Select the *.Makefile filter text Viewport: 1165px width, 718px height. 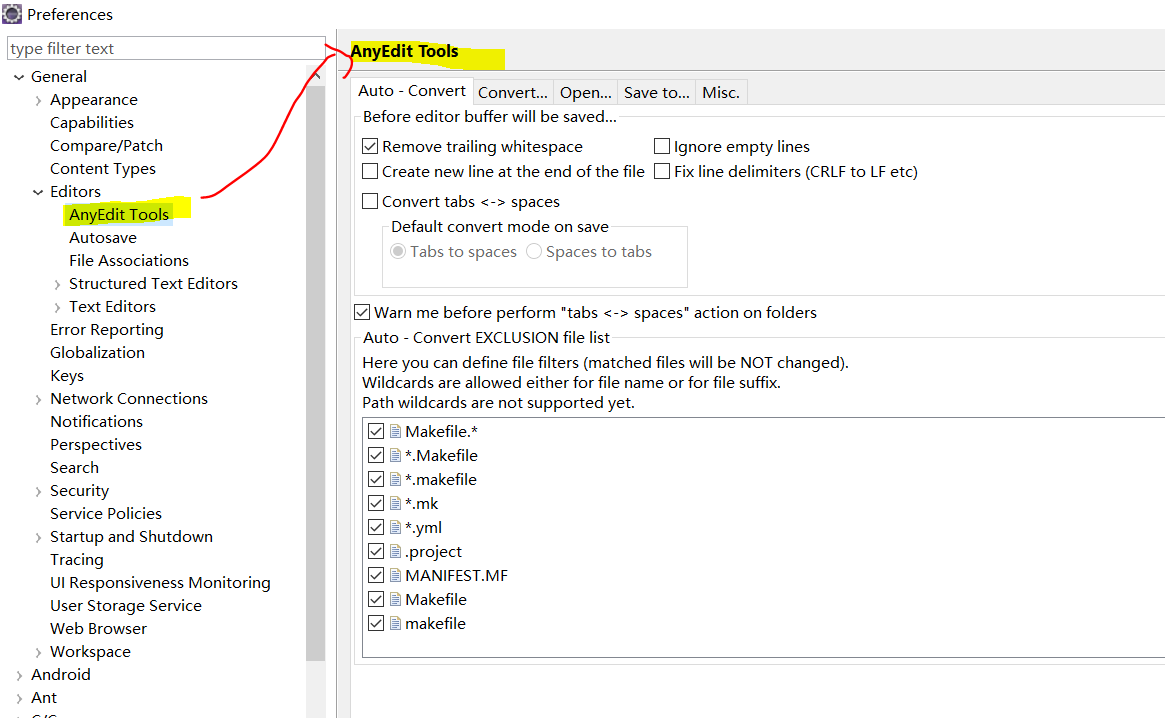click(x=441, y=456)
